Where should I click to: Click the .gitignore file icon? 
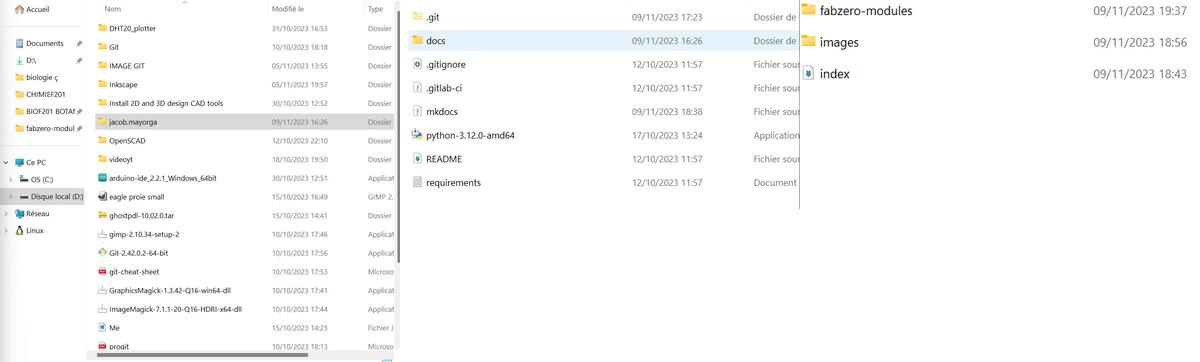418,64
